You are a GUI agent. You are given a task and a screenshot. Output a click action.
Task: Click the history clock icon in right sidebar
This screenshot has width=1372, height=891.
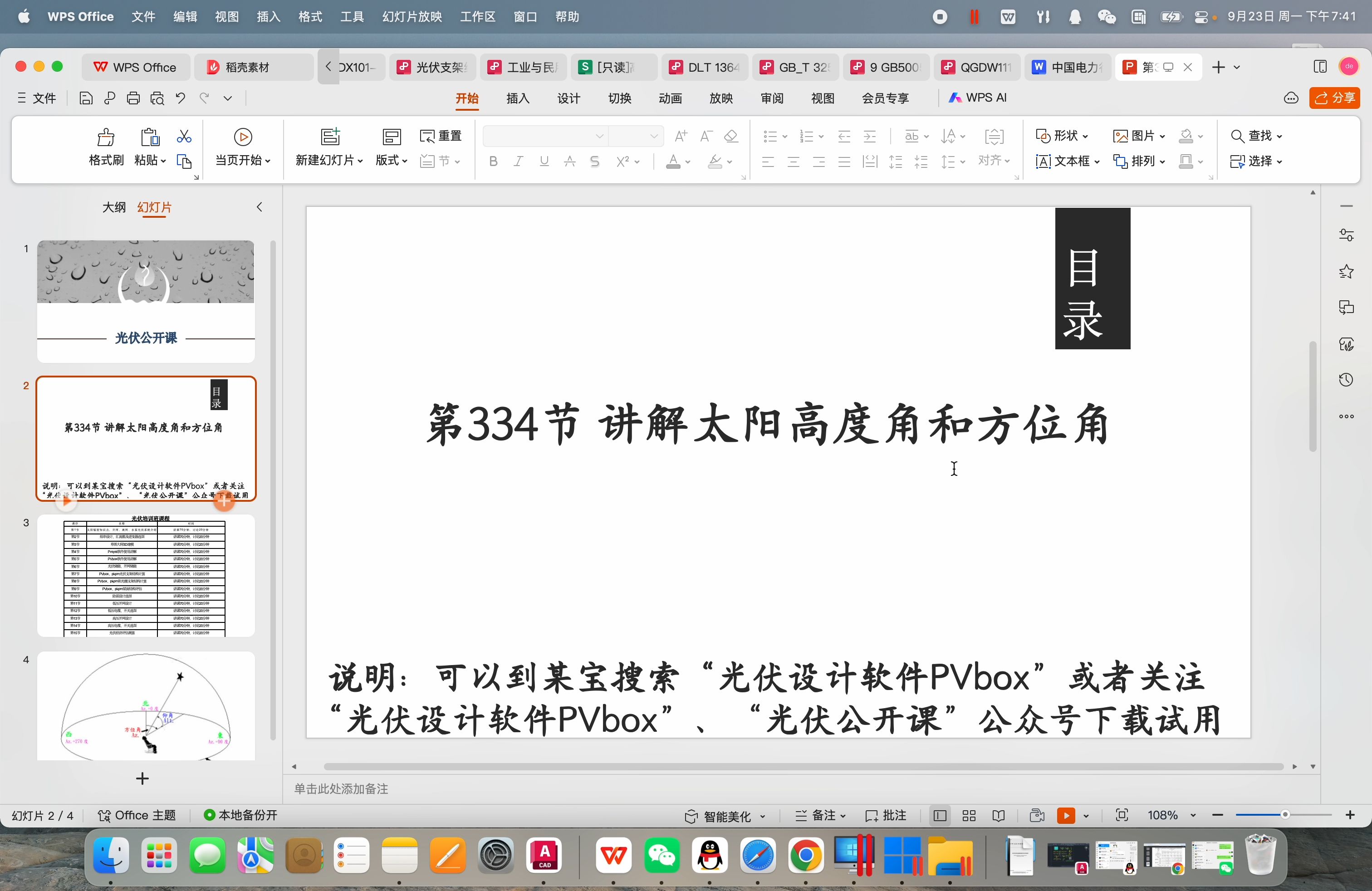[x=1346, y=380]
